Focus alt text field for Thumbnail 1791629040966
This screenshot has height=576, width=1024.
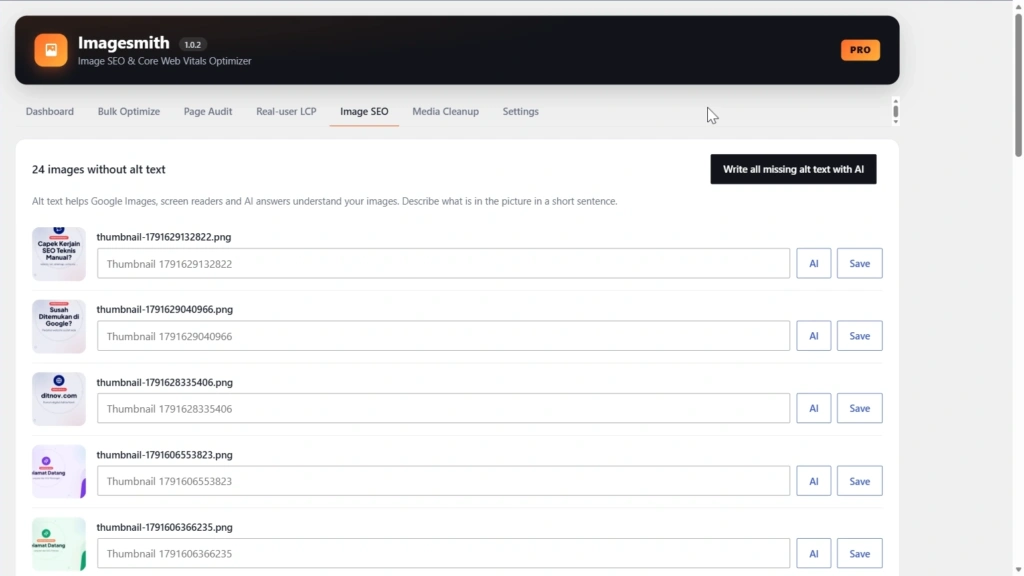pos(443,336)
